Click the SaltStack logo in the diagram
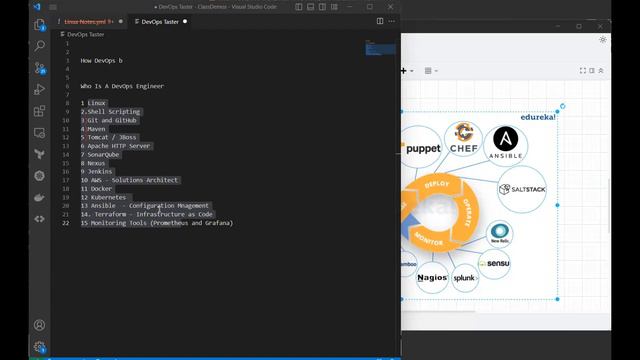 pos(522,189)
